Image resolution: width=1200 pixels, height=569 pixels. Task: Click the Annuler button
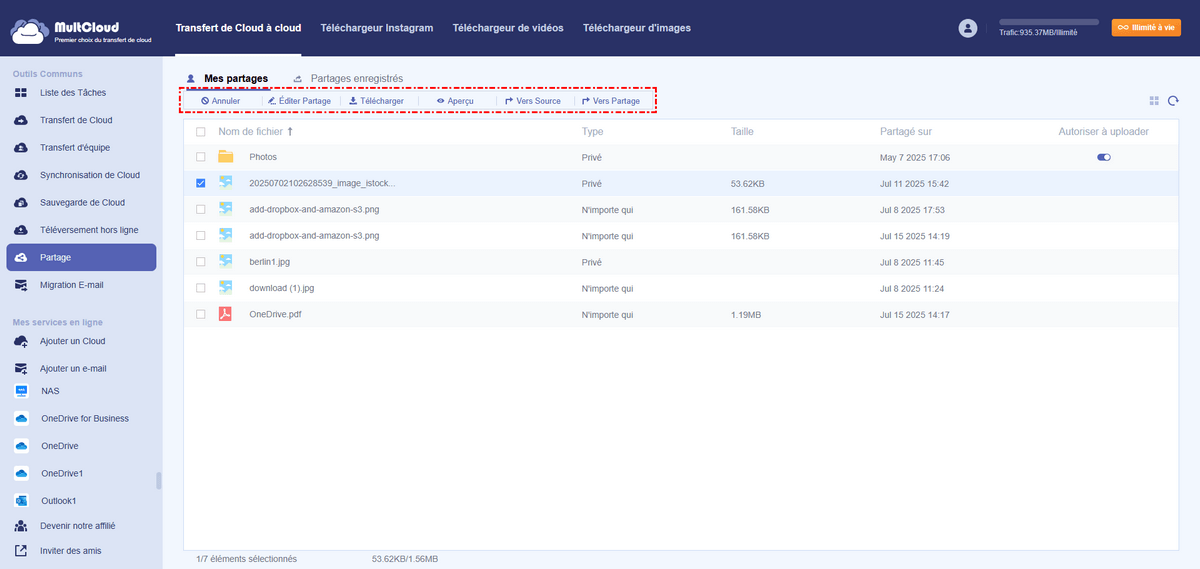[220, 101]
